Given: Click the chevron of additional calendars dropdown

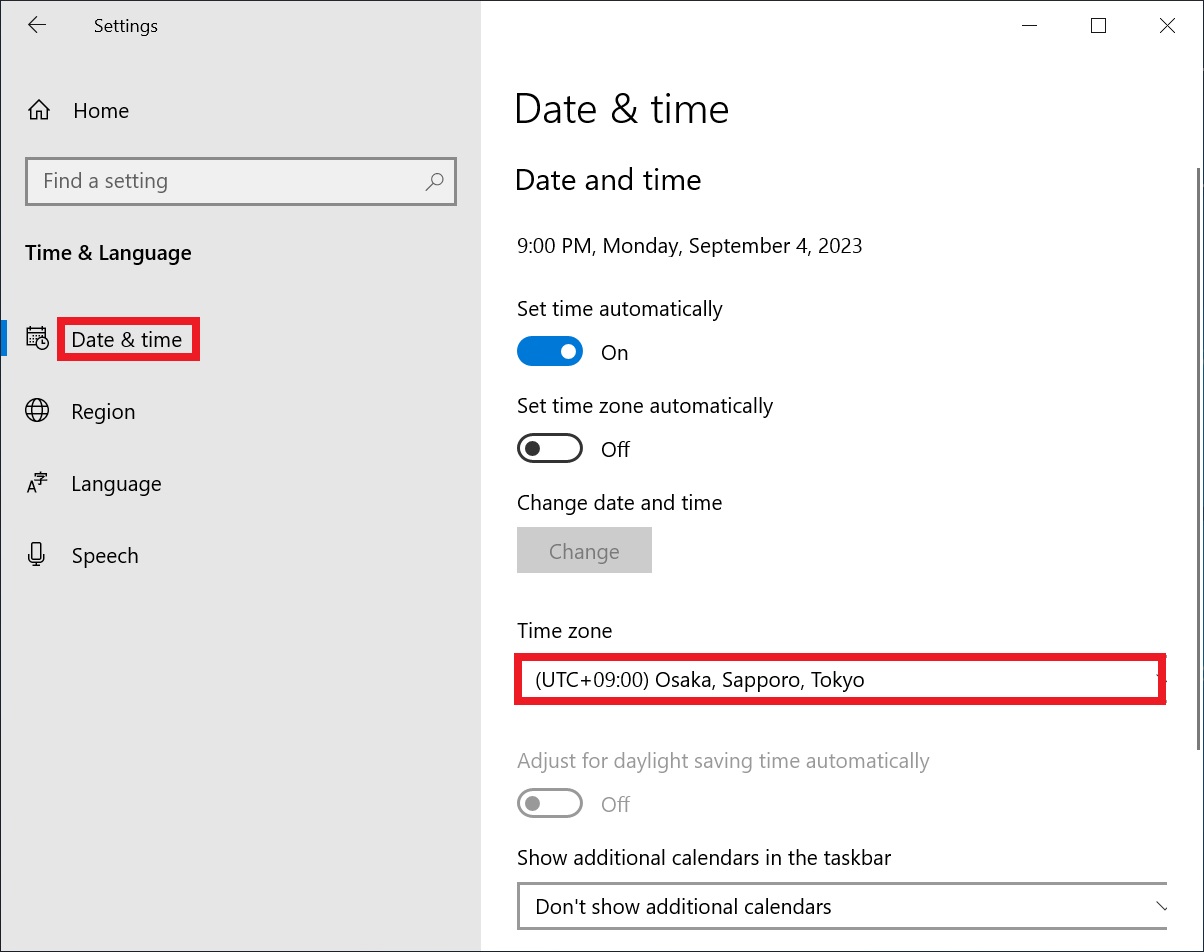Looking at the screenshot, I should [x=1161, y=907].
